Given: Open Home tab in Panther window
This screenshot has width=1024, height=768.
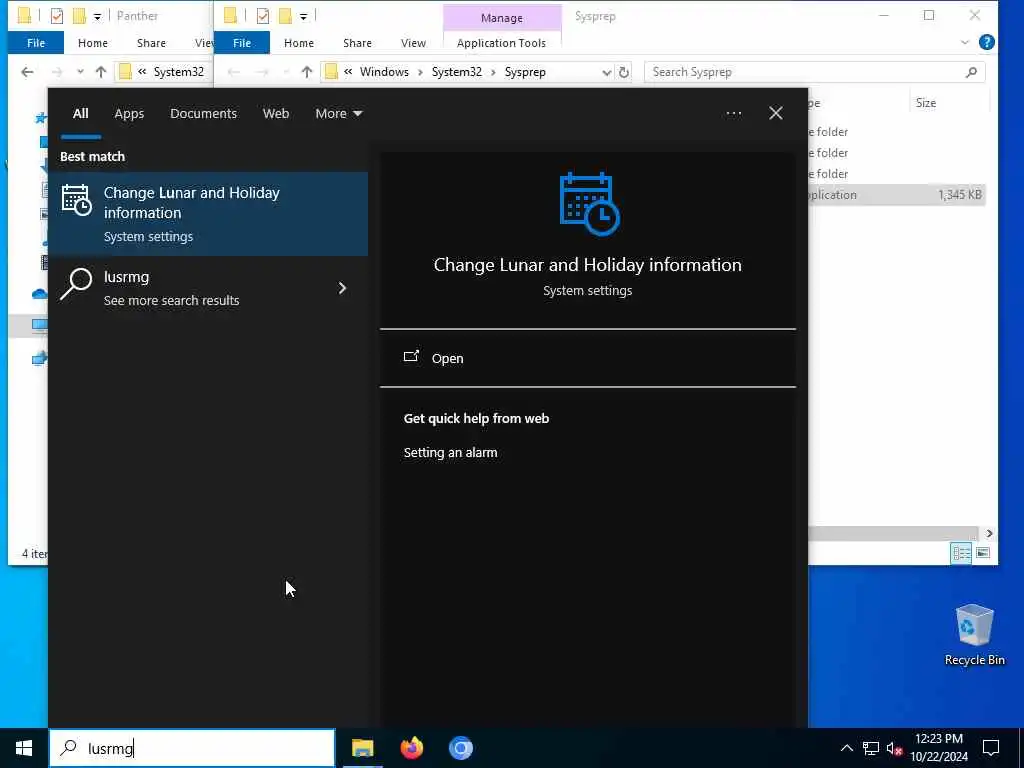Looking at the screenshot, I should click(93, 43).
